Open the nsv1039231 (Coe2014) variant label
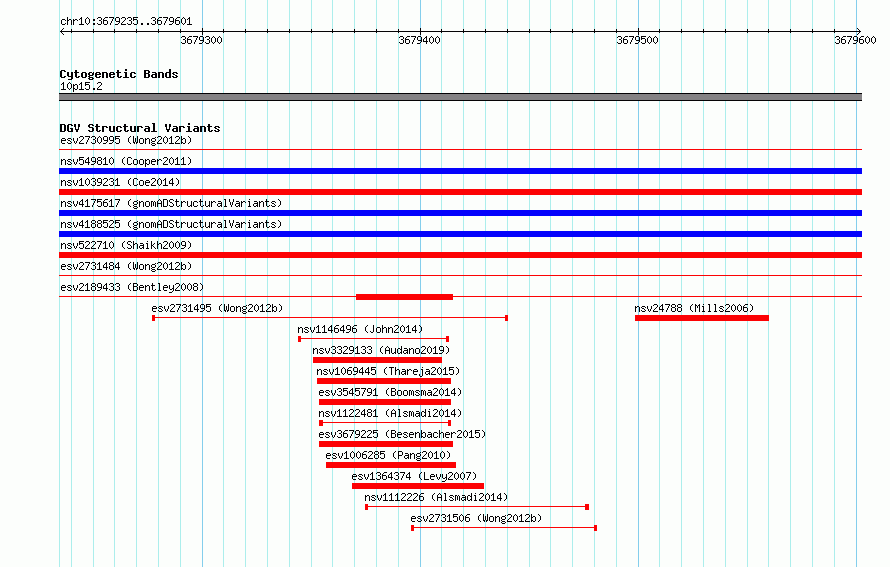This screenshot has height=567, width=890. point(120,182)
